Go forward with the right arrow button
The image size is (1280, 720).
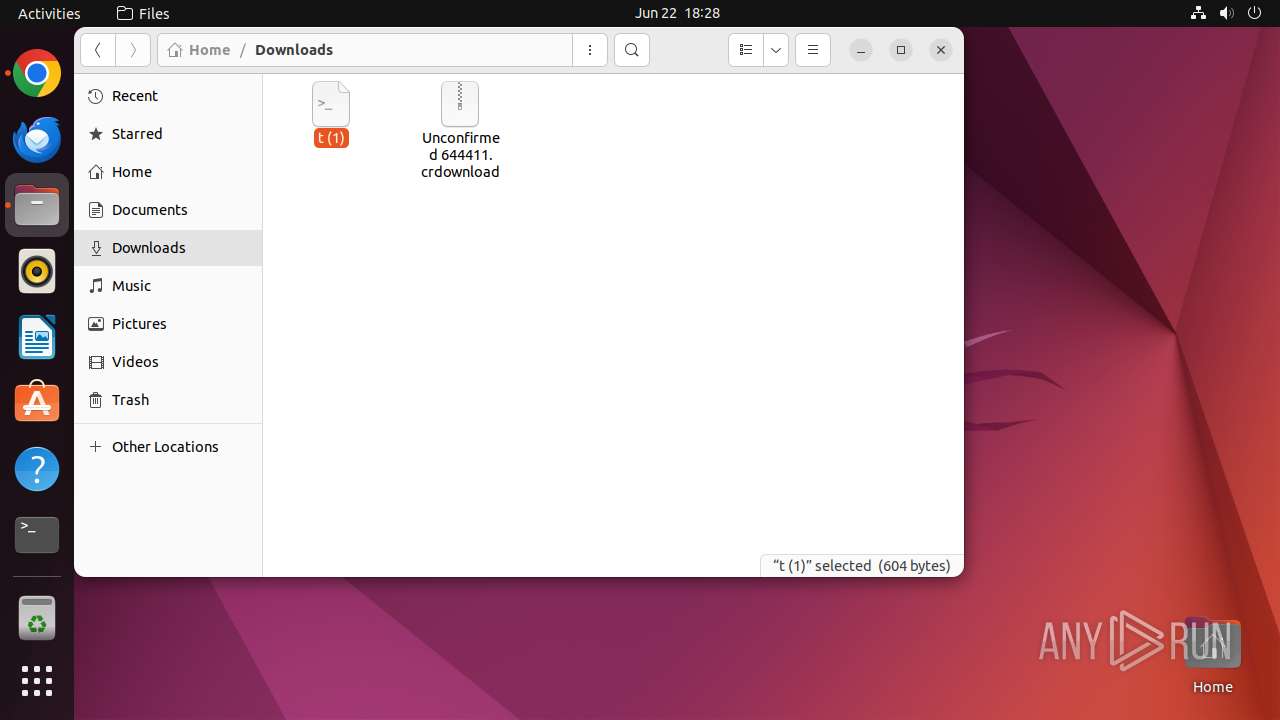133,50
